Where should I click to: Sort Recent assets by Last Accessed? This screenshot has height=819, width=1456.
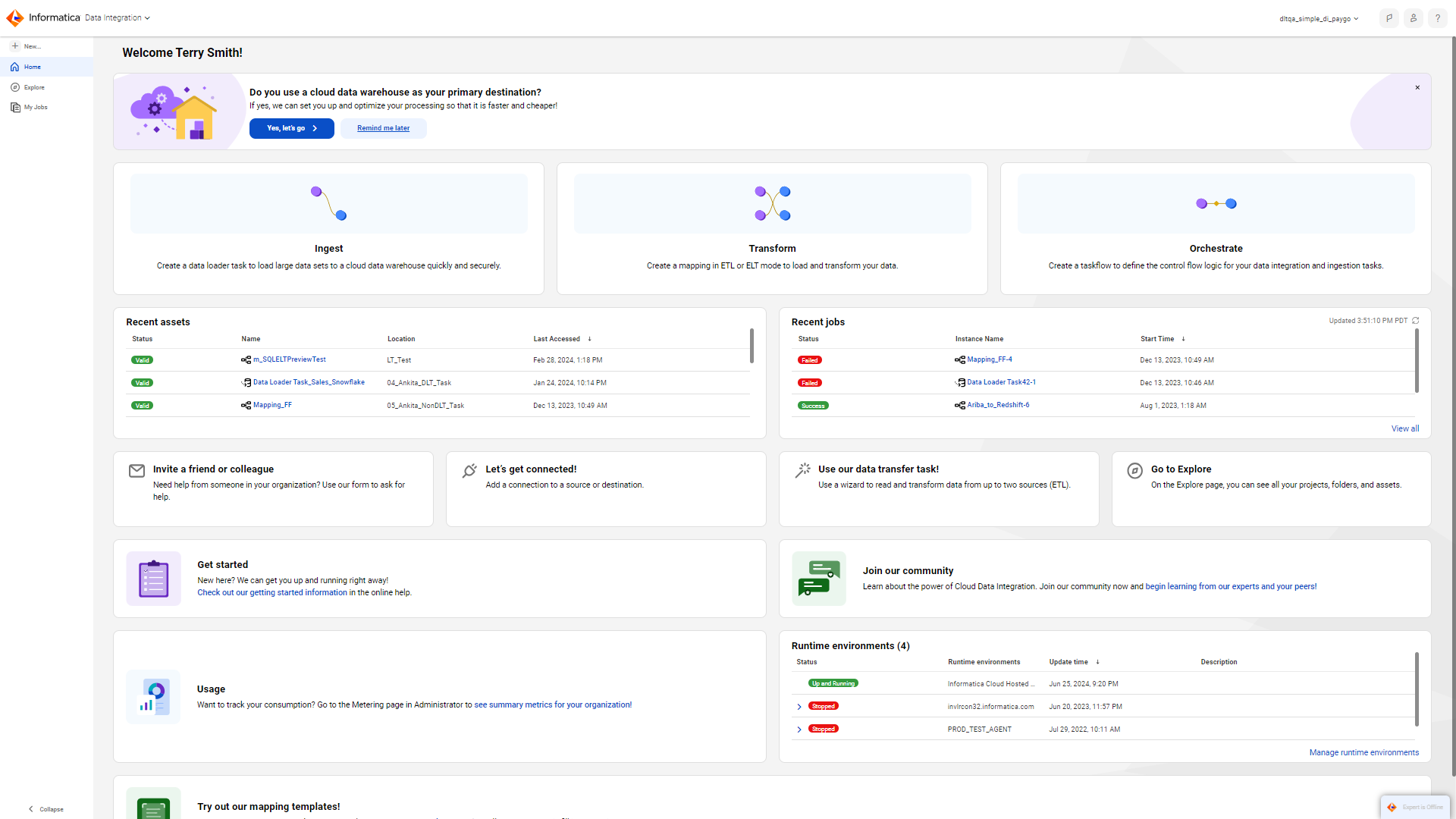tap(562, 339)
